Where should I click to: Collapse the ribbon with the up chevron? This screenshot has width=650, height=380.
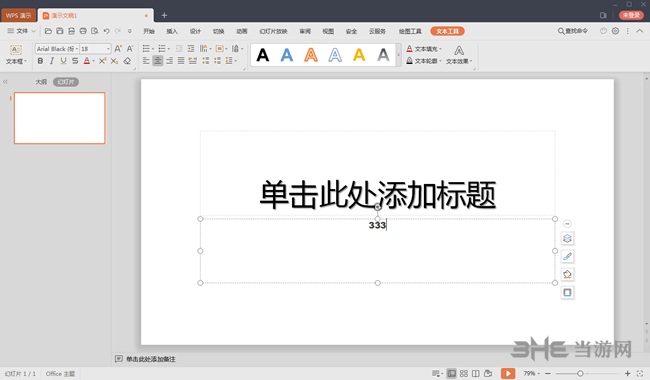pos(640,31)
